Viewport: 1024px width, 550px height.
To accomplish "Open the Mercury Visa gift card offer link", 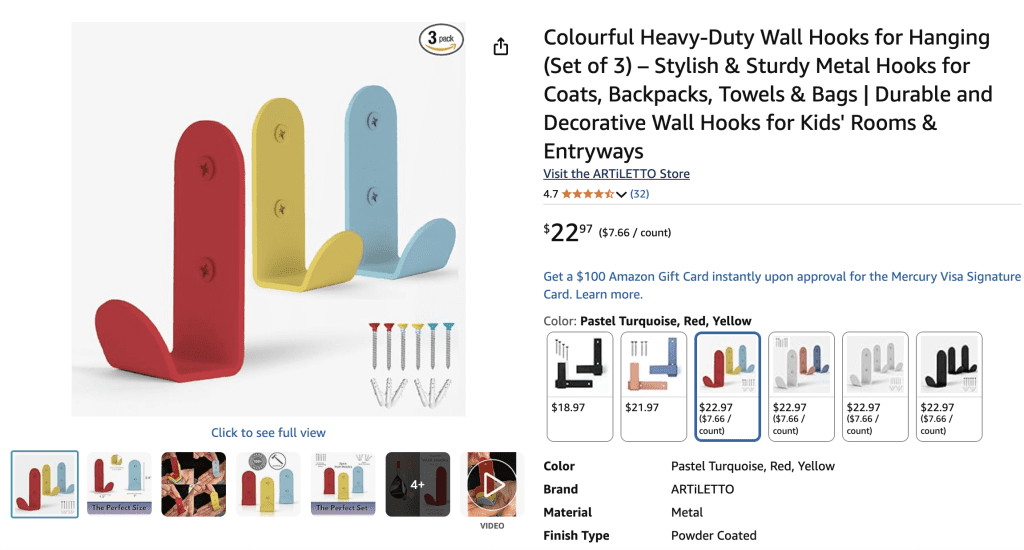I will [782, 285].
